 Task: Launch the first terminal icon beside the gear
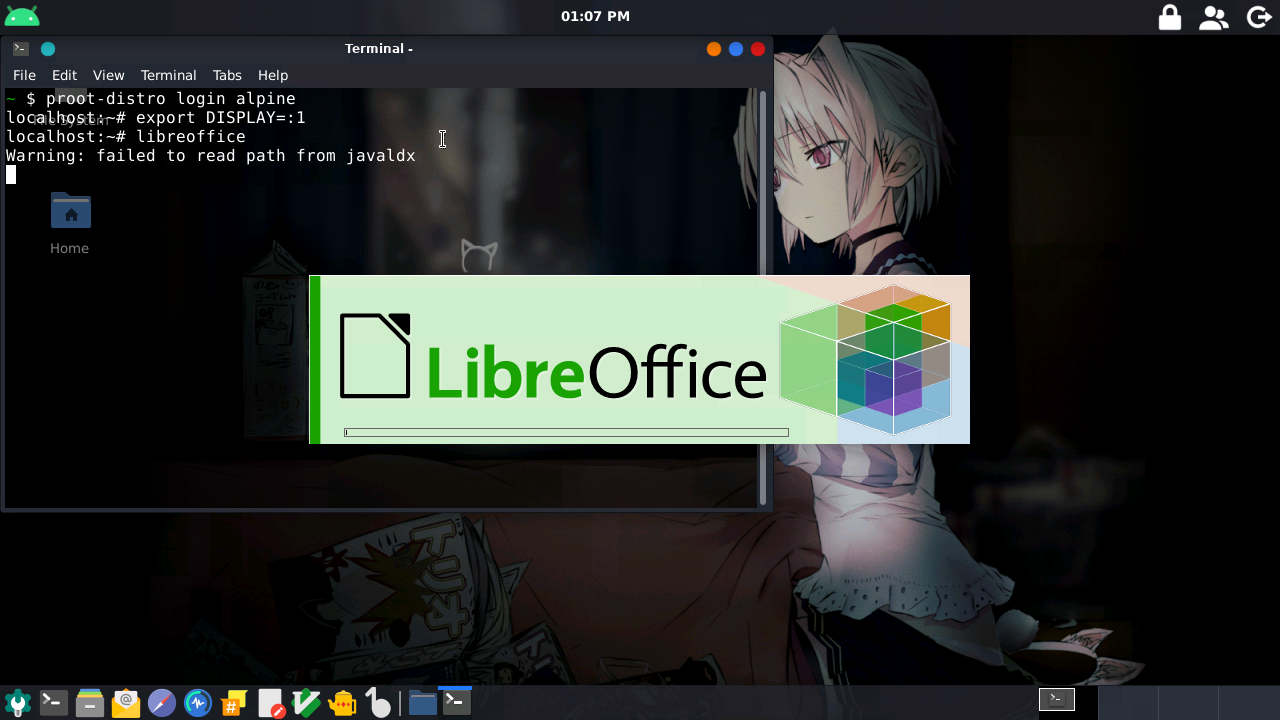tap(54, 703)
